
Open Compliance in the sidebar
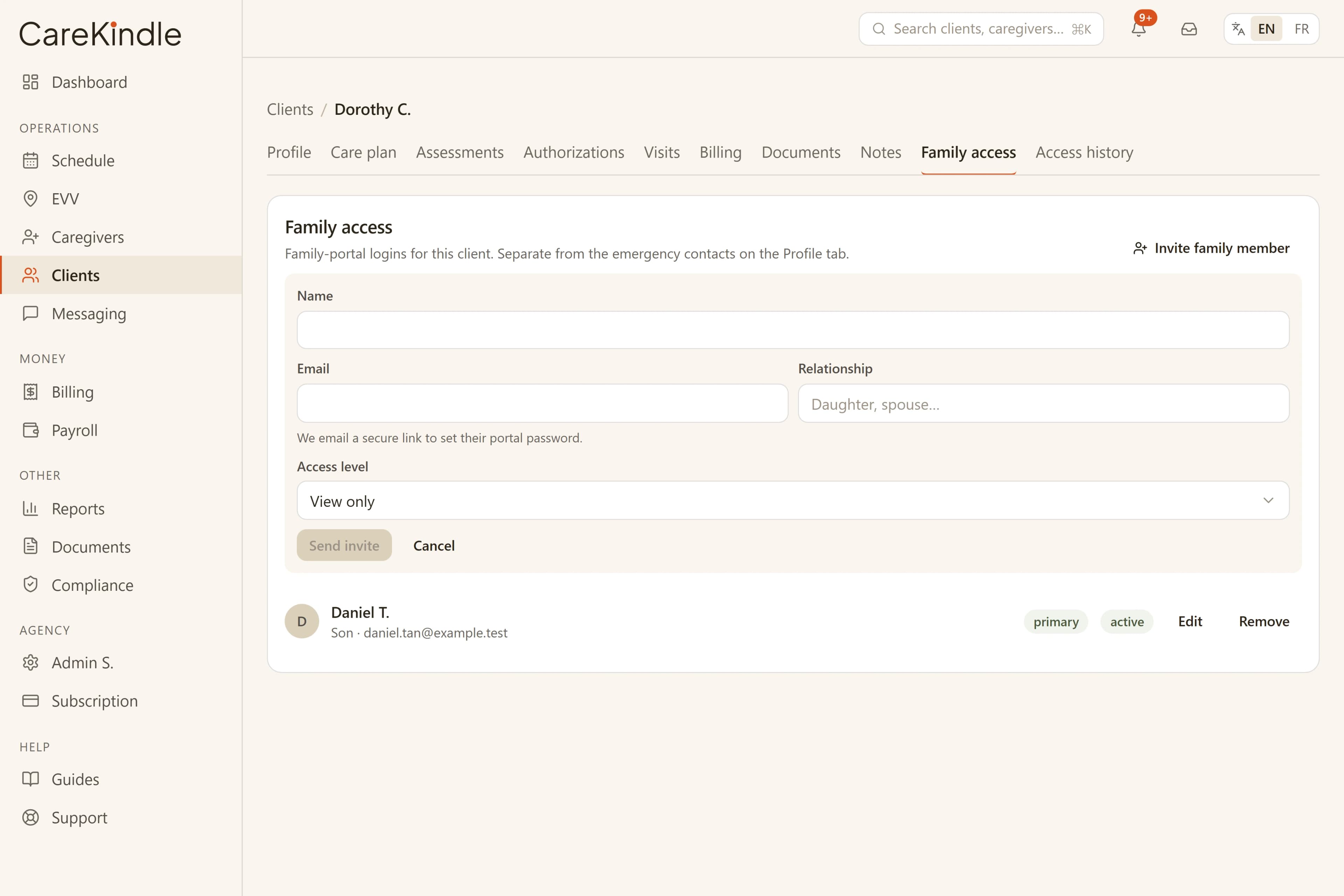(121, 584)
